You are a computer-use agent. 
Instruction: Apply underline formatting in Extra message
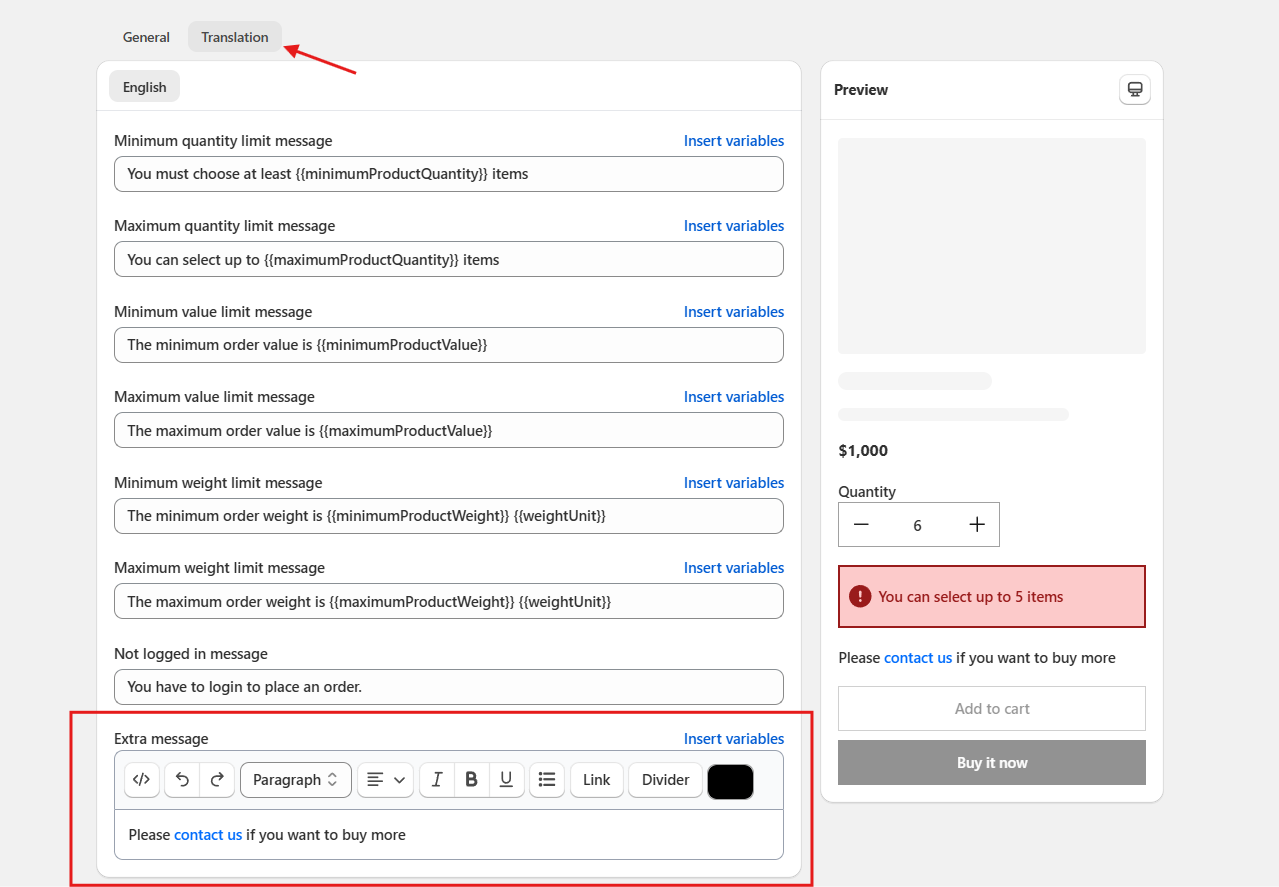click(506, 780)
